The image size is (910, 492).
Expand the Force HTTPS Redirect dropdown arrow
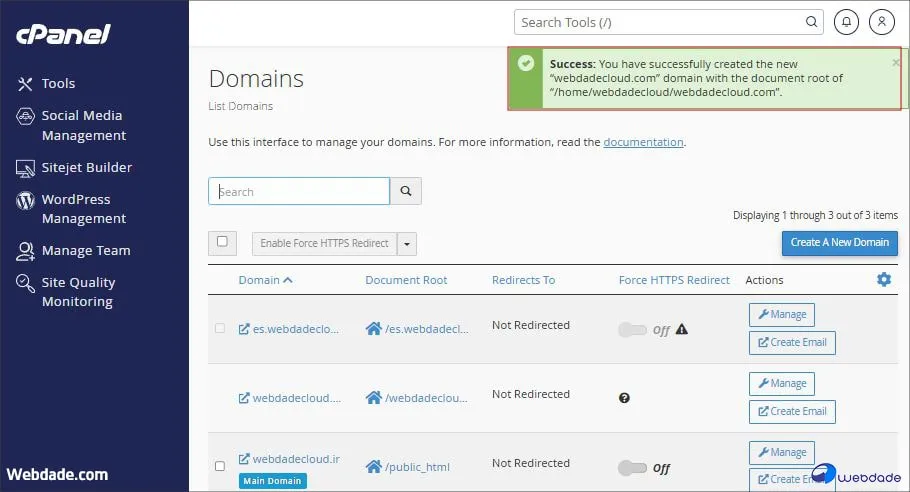(x=406, y=244)
